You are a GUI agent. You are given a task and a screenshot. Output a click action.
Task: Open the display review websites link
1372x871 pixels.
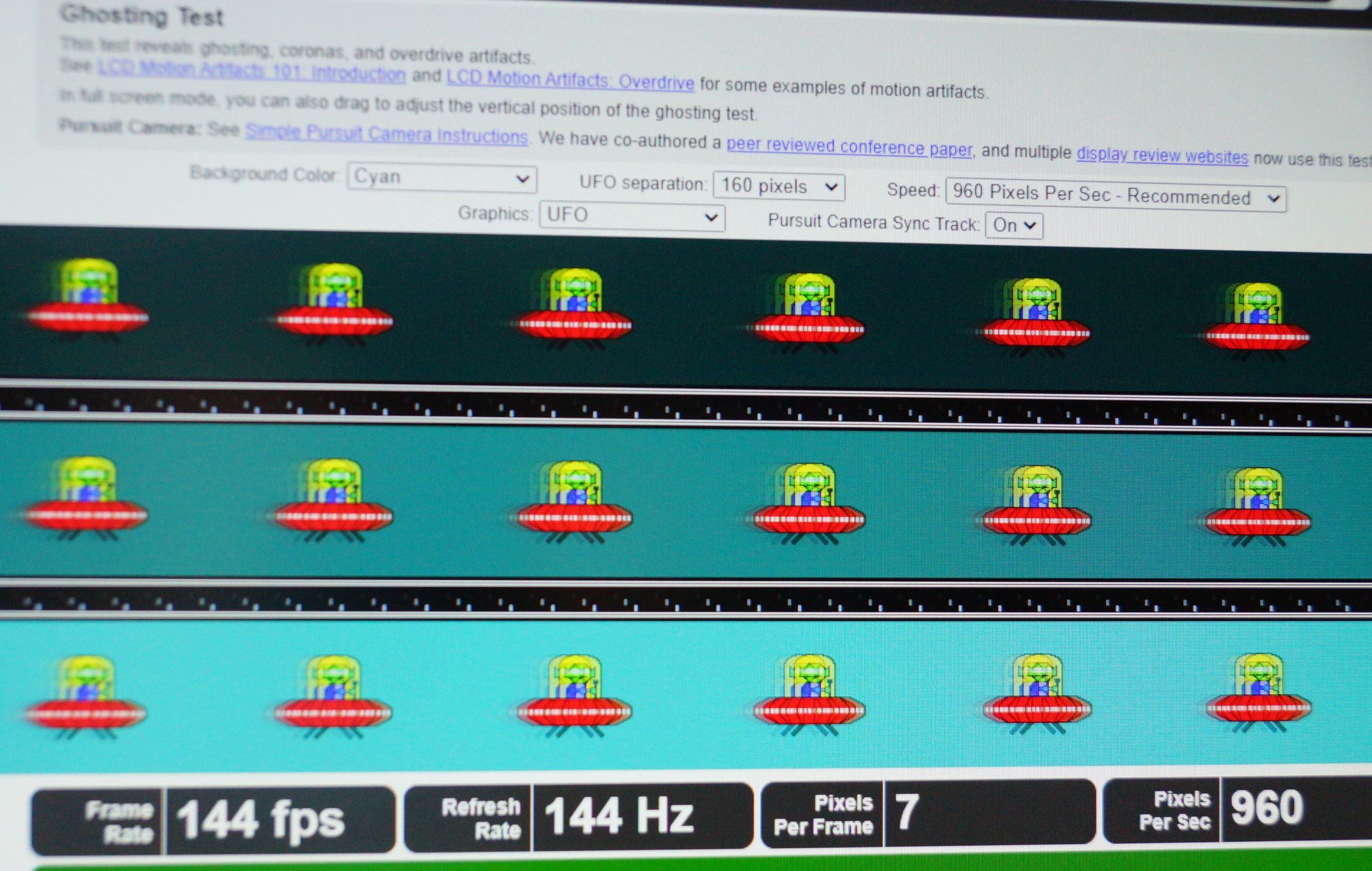pos(1162,156)
